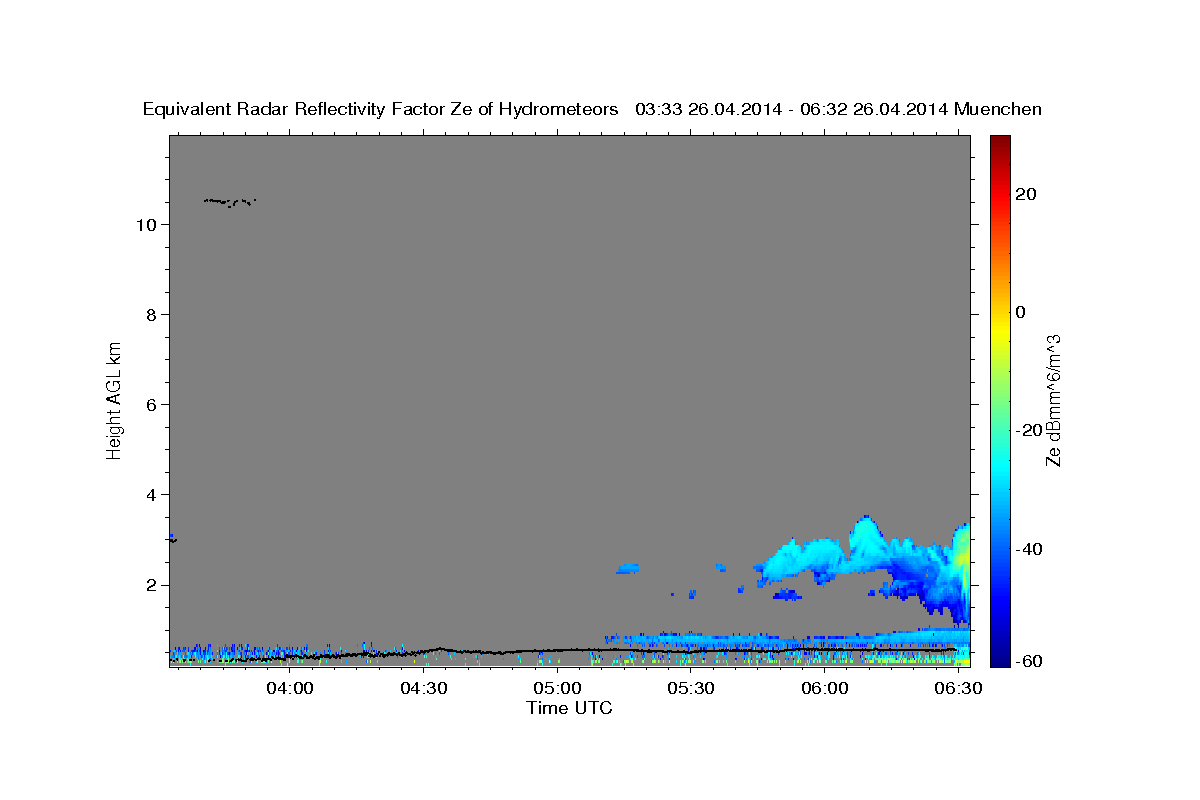Click the '05:30' time tick label
This screenshot has width=1200, height=800.
tap(690, 689)
